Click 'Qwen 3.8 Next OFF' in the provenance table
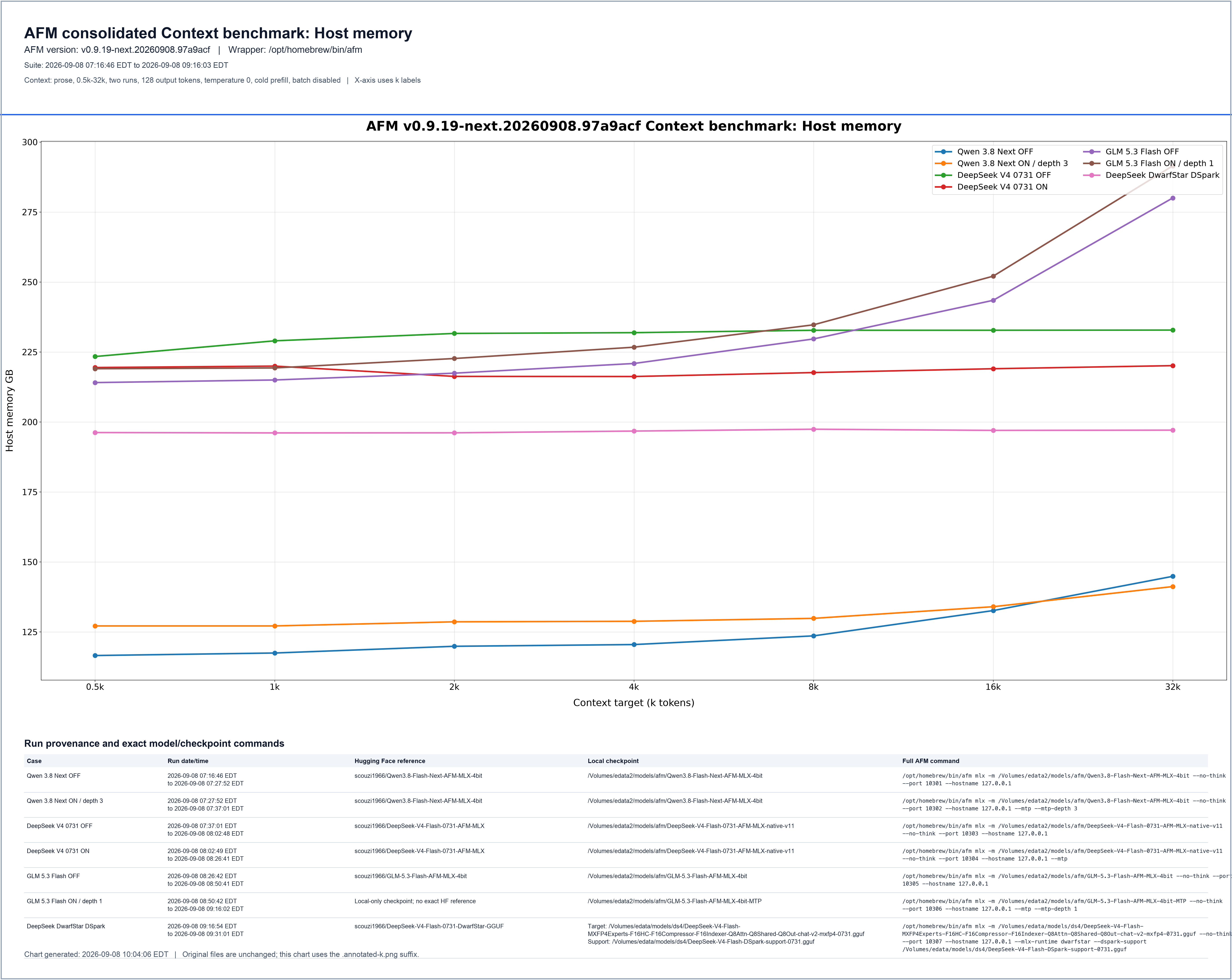Screen dimensions: 1232x980 pyautogui.click(x=54, y=776)
